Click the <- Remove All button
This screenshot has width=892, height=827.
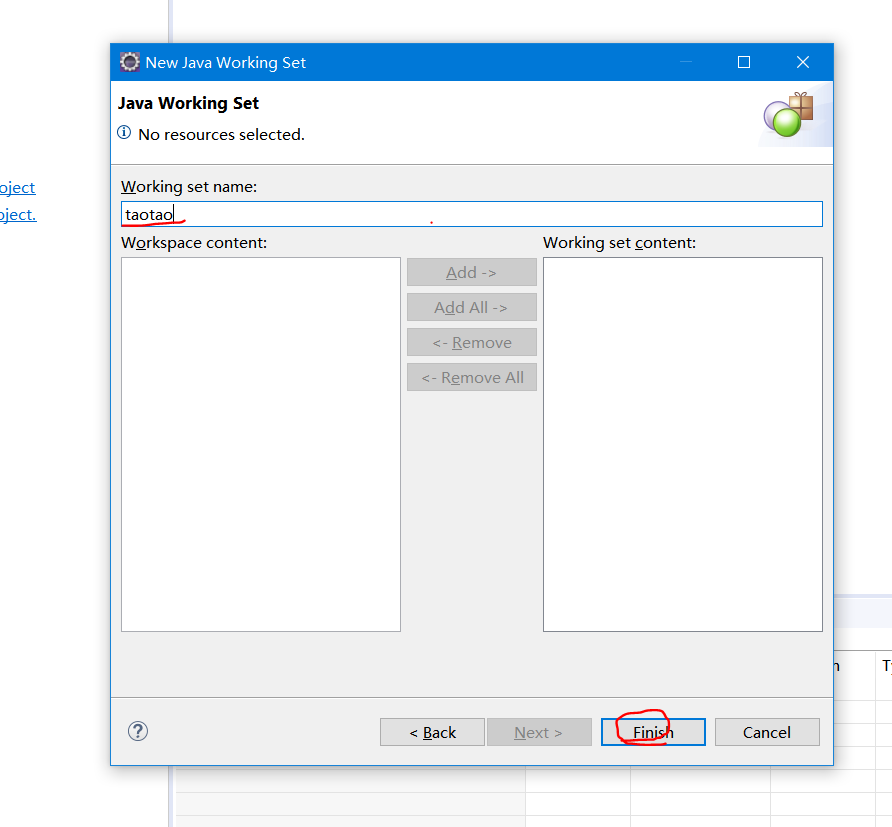472,378
